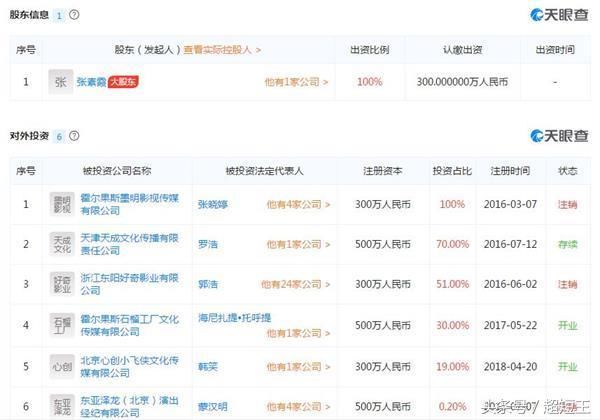Click the 东亚泽龙 company logo

(x=62, y=407)
